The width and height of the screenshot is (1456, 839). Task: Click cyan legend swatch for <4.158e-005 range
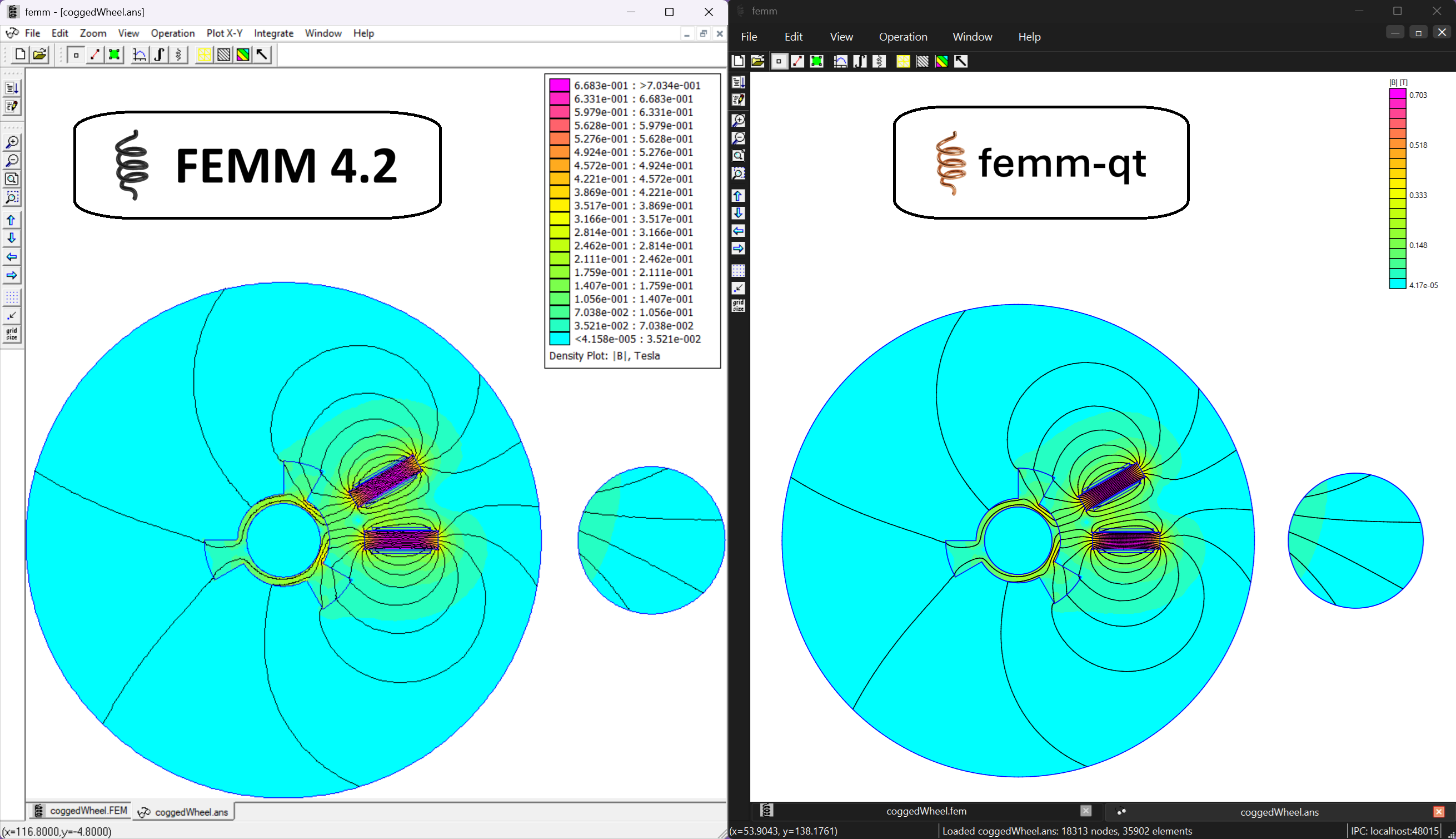[559, 339]
